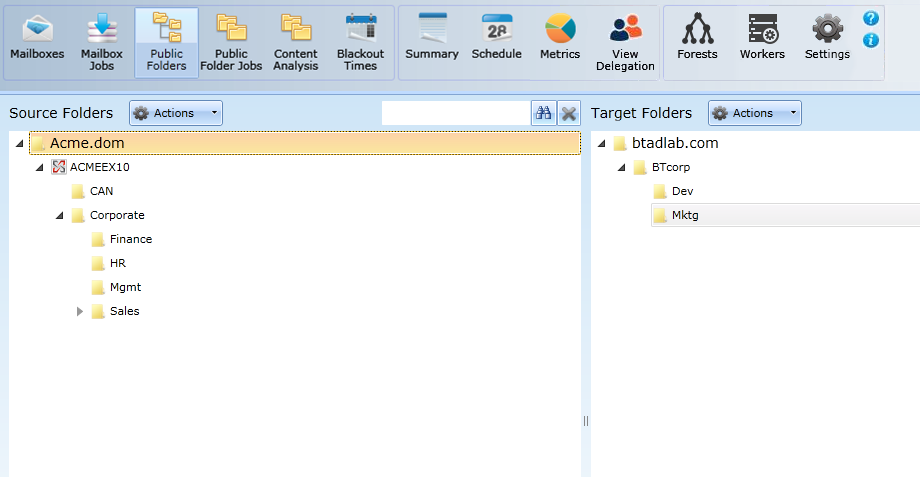Clear the search with the X button
Viewport: 920px width, 477px height.
(569, 113)
